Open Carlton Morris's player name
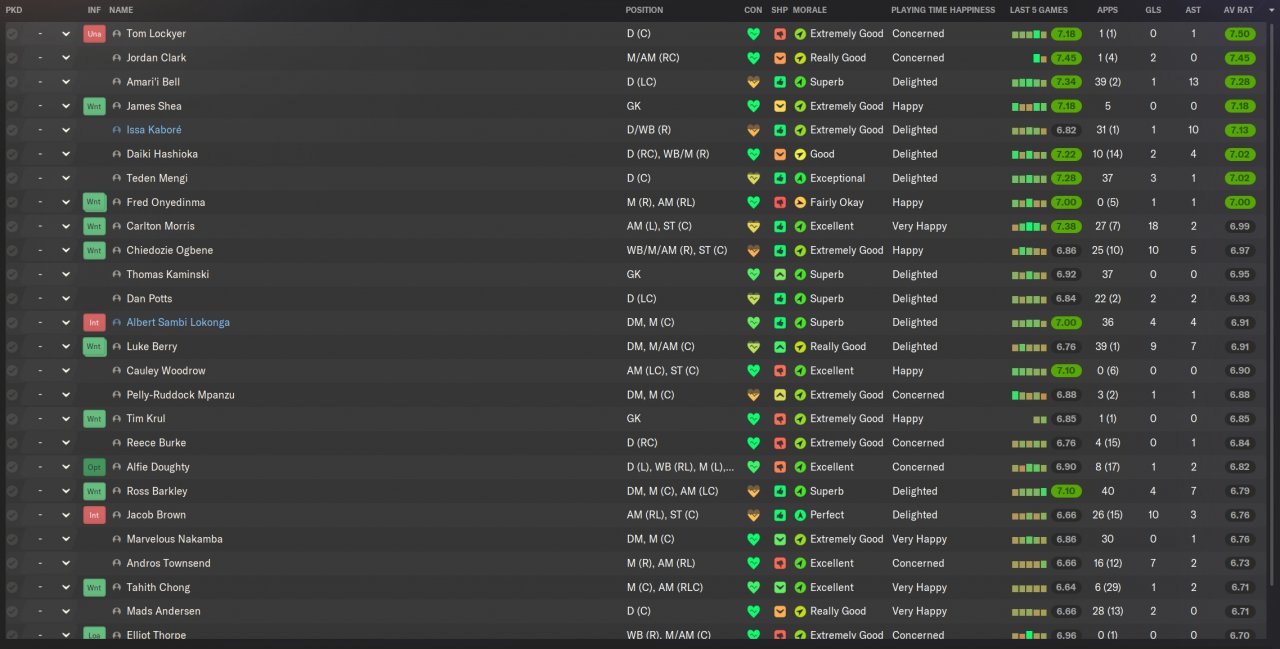Screen dimensions: 1280x649 point(160,226)
